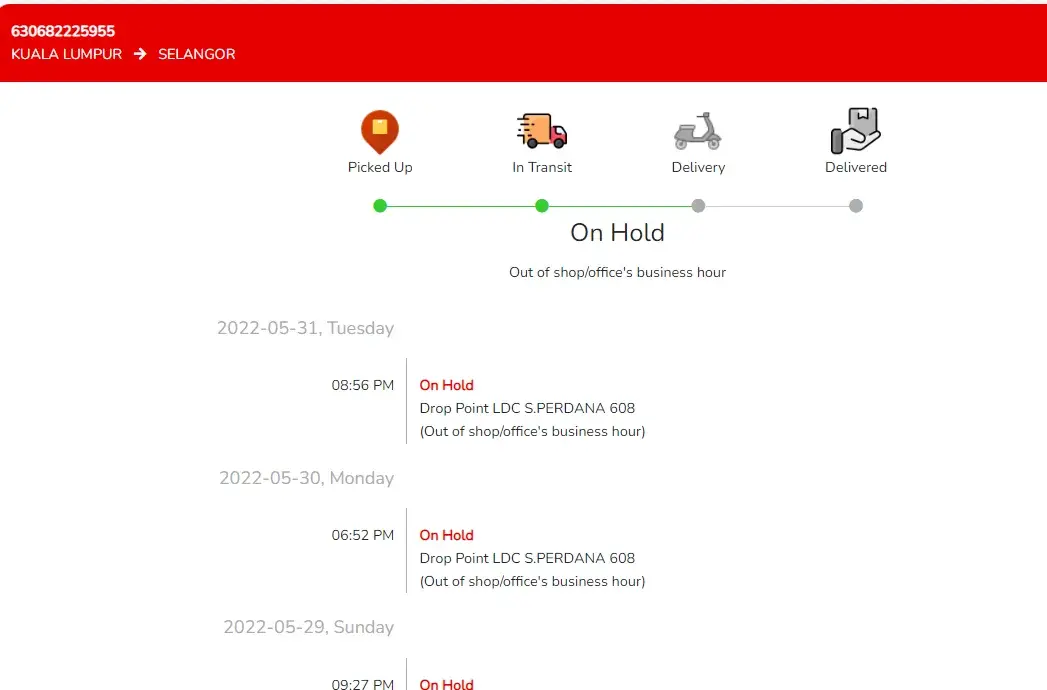
Task: Click the gray Delivery progress dot
Action: coord(698,206)
